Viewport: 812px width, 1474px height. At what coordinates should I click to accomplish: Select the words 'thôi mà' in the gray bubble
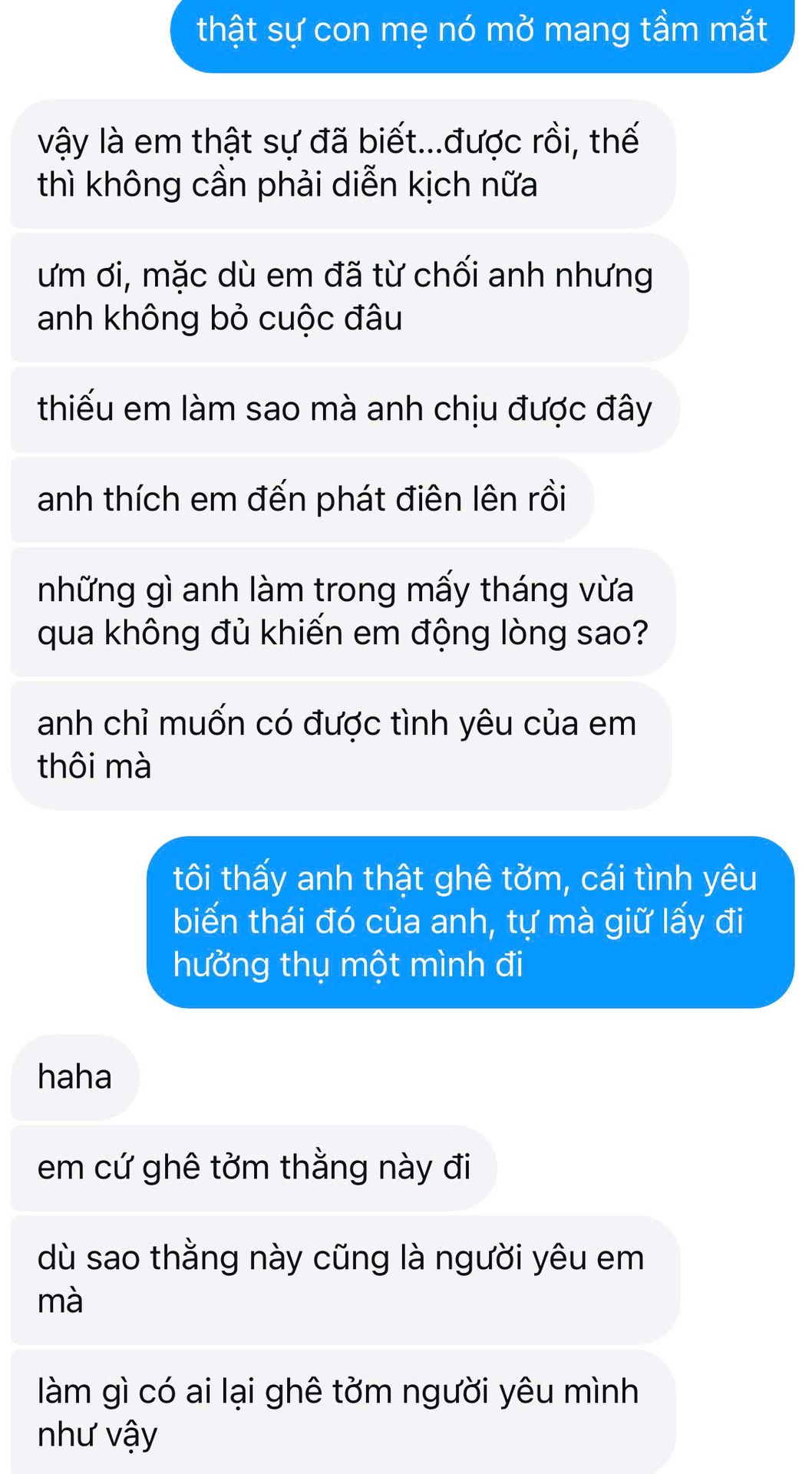pos(94,767)
